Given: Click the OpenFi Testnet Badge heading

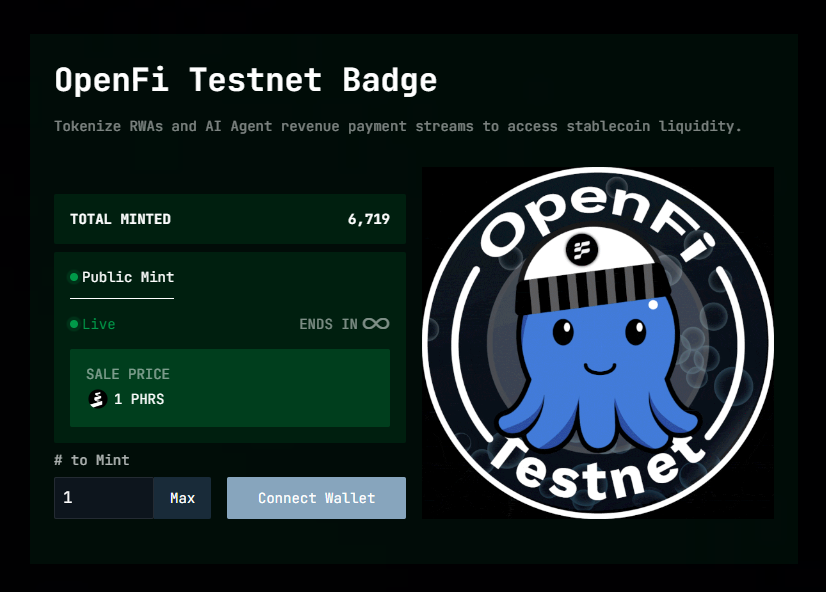Looking at the screenshot, I should tap(246, 80).
